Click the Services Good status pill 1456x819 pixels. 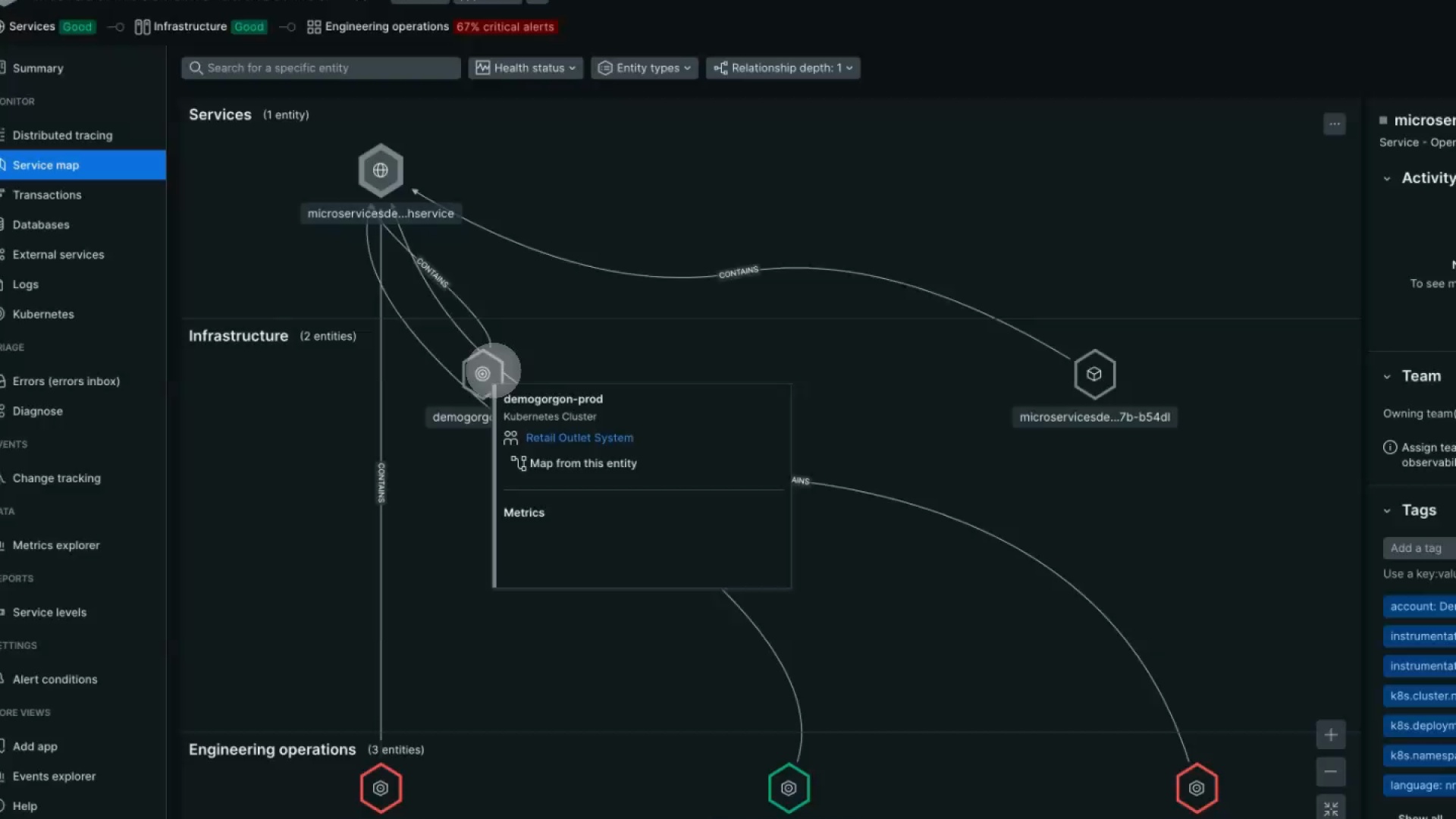click(x=77, y=27)
